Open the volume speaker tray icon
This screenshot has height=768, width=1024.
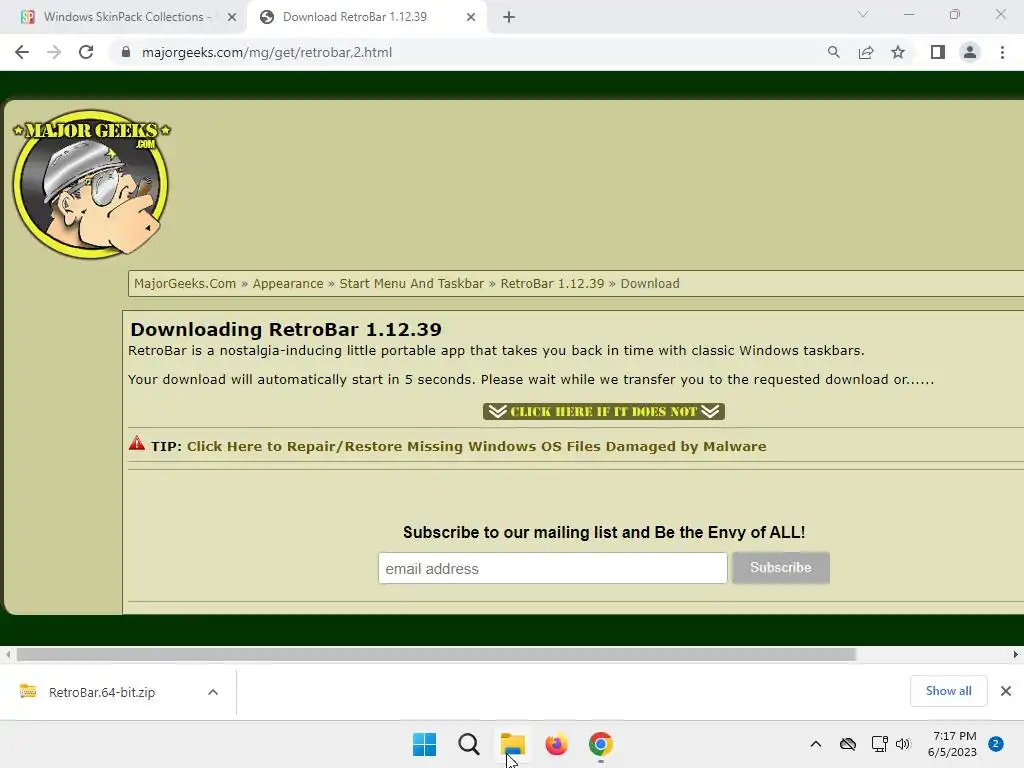pos(903,744)
